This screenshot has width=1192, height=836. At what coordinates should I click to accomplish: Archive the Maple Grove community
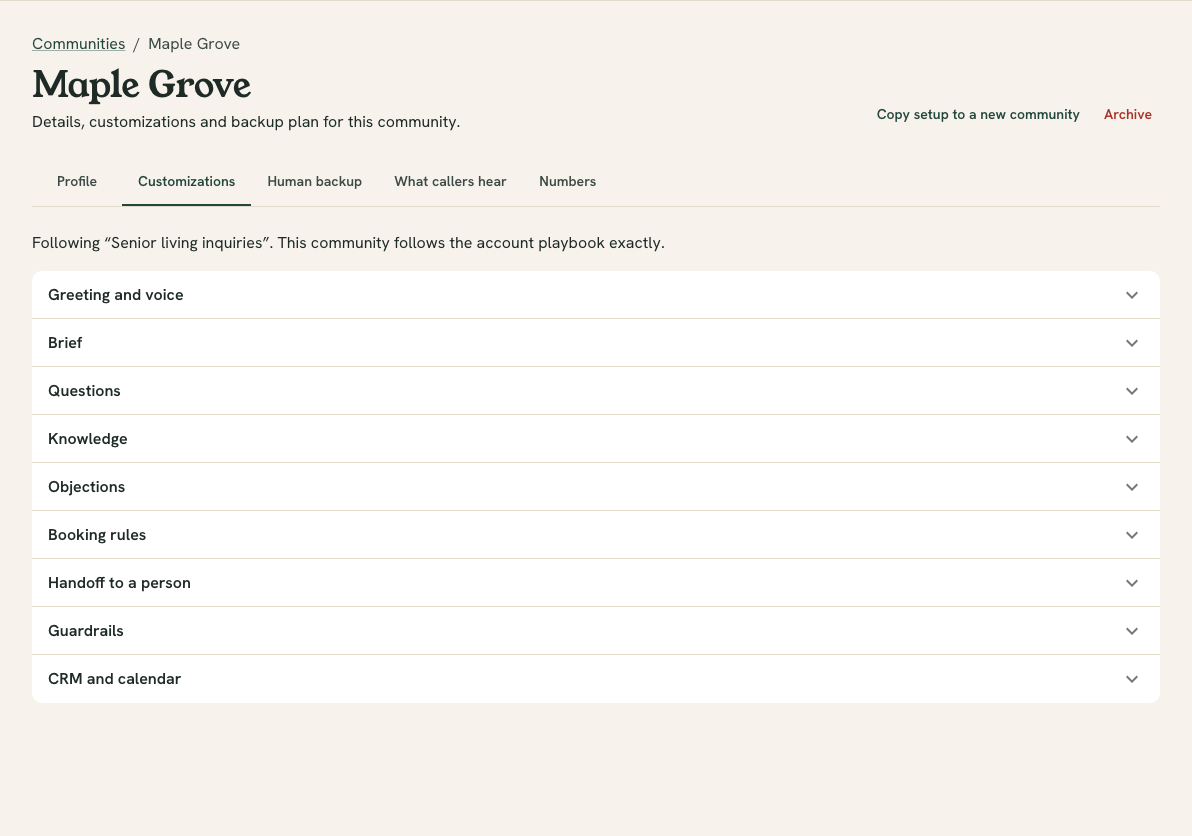(1127, 114)
